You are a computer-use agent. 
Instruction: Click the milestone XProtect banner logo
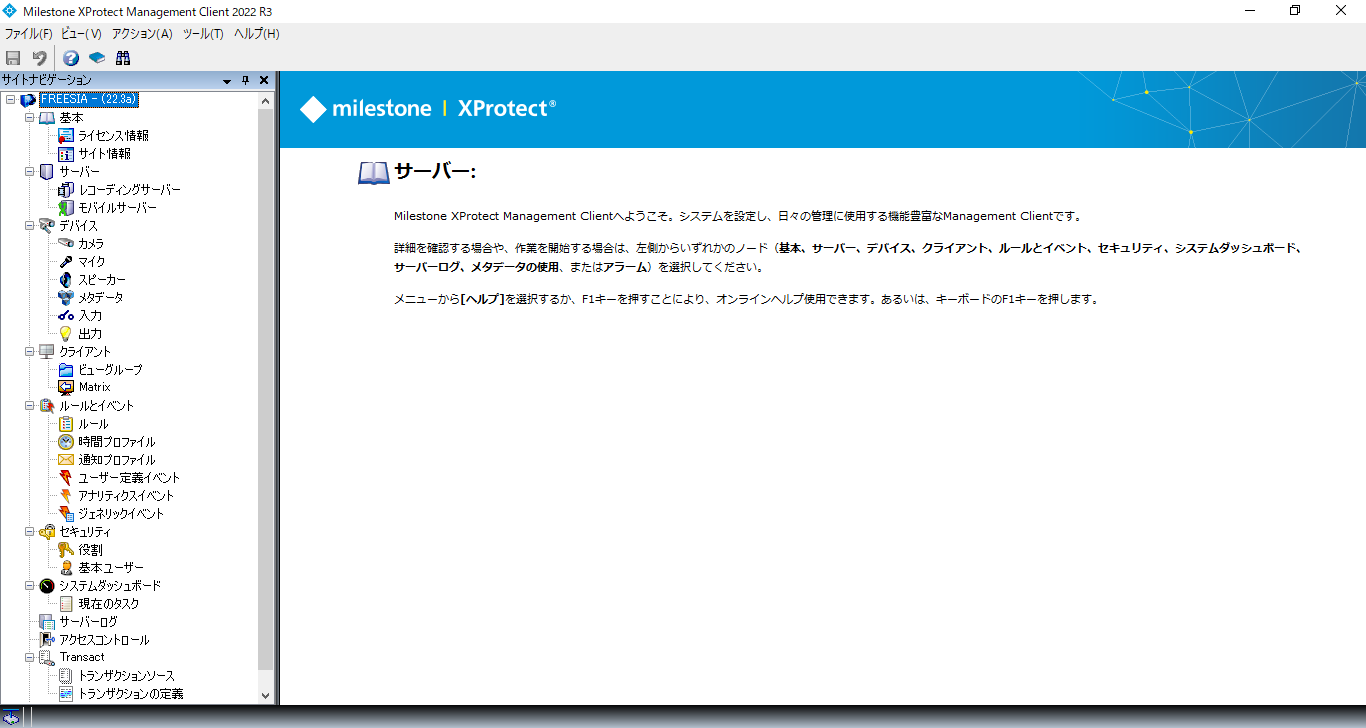pos(428,109)
